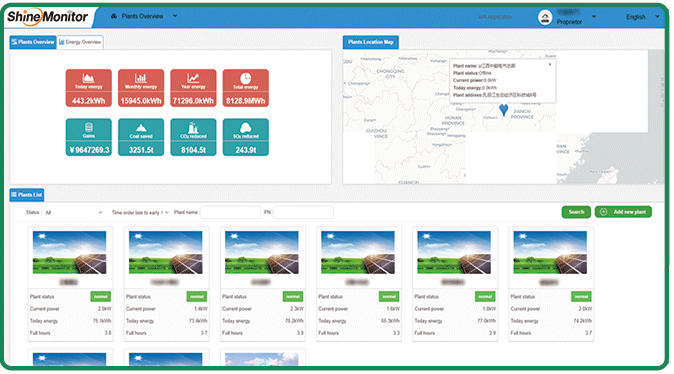Open the user avatar icon in header
Viewport: 674px width, 374px height.
tap(545, 18)
